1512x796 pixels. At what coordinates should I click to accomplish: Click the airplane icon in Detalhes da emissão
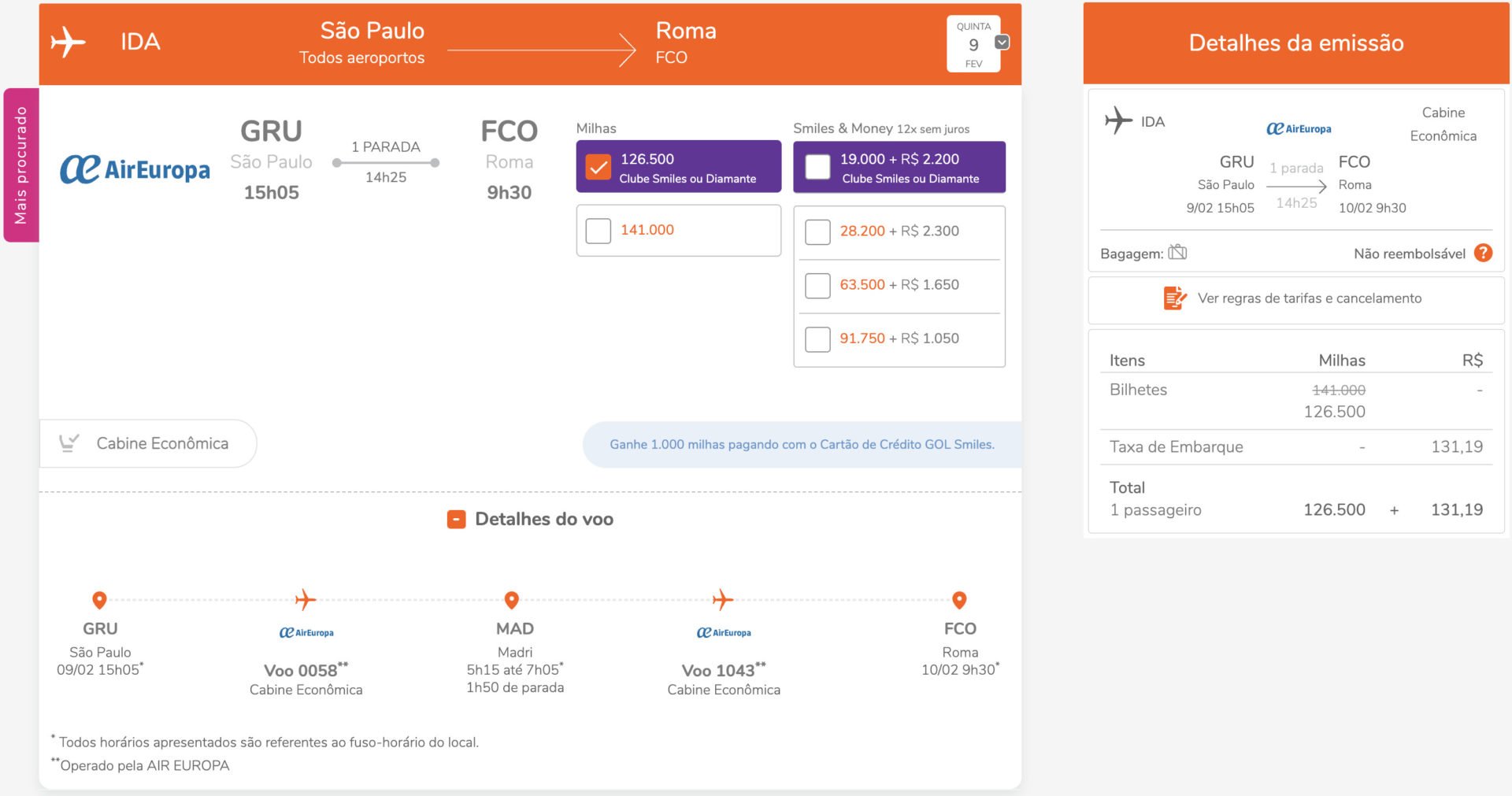[x=1118, y=121]
